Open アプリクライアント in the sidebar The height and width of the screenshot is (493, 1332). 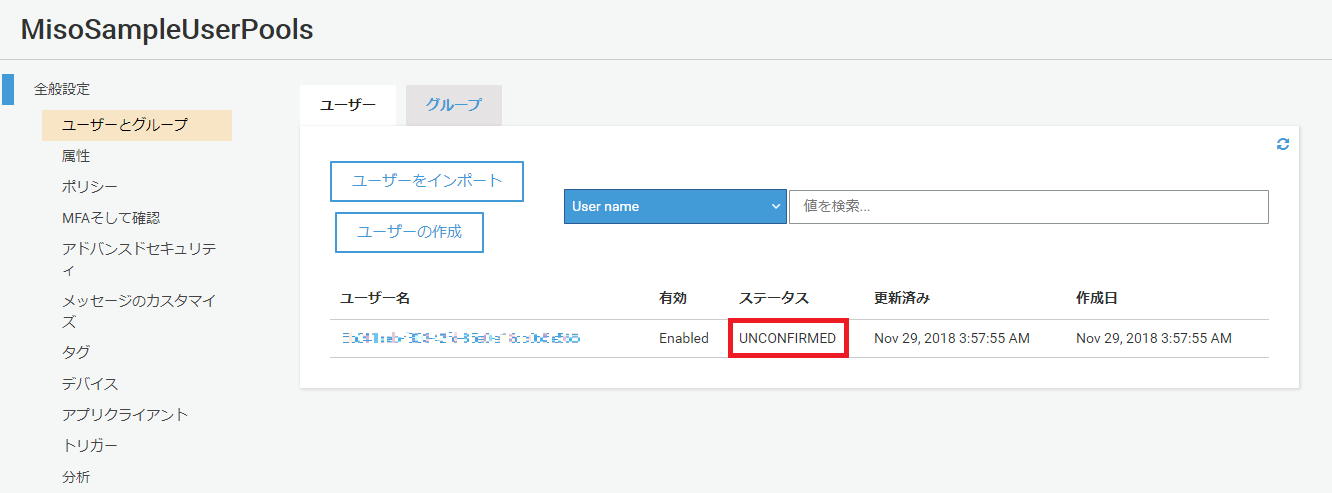[x=125, y=415]
